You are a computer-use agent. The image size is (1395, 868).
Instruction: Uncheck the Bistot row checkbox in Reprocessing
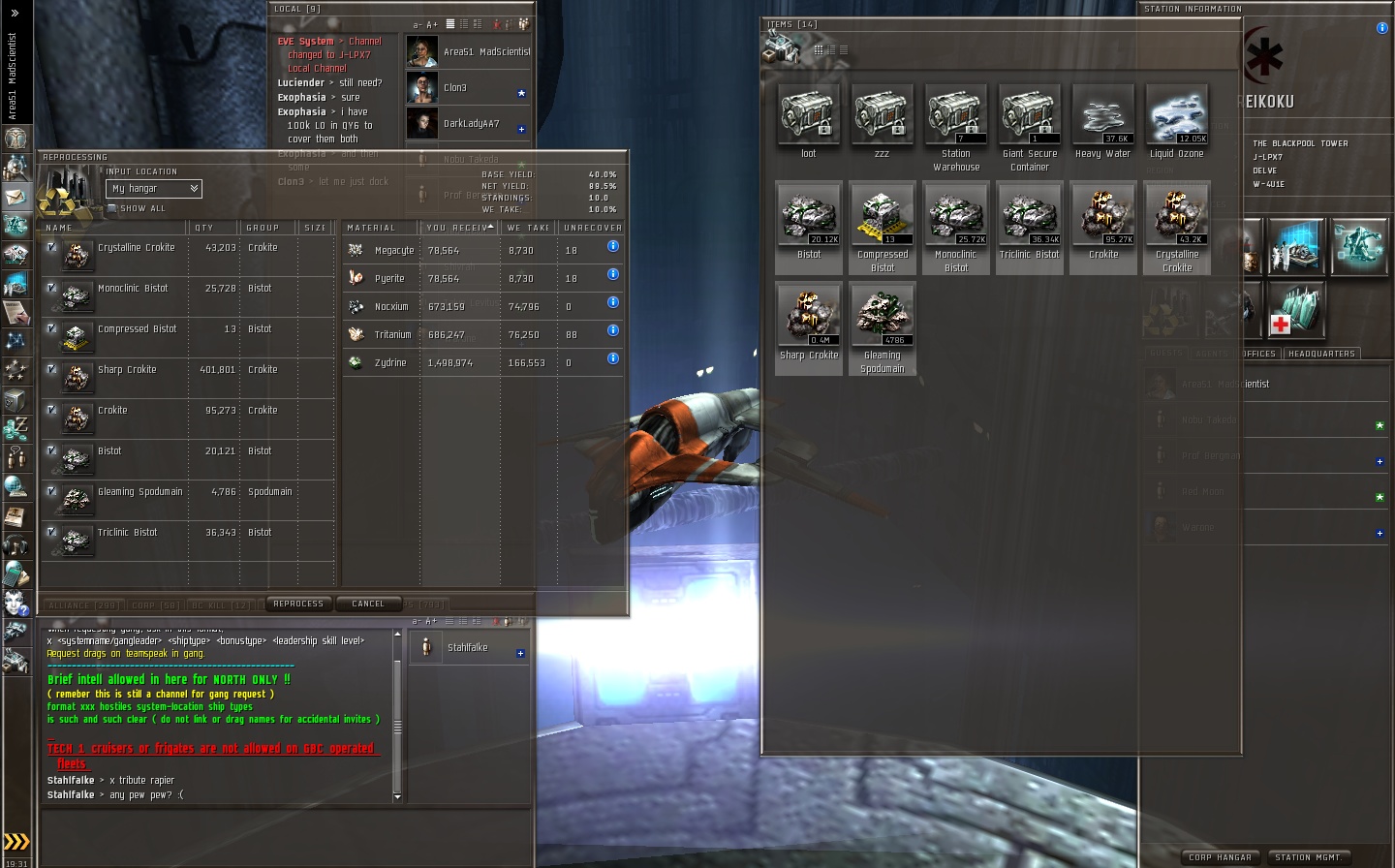click(51, 450)
